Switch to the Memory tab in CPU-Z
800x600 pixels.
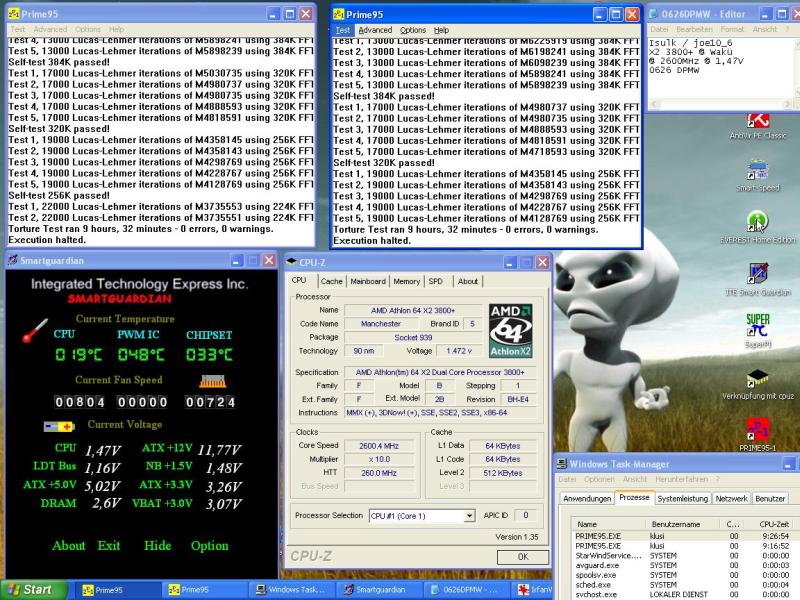click(407, 281)
